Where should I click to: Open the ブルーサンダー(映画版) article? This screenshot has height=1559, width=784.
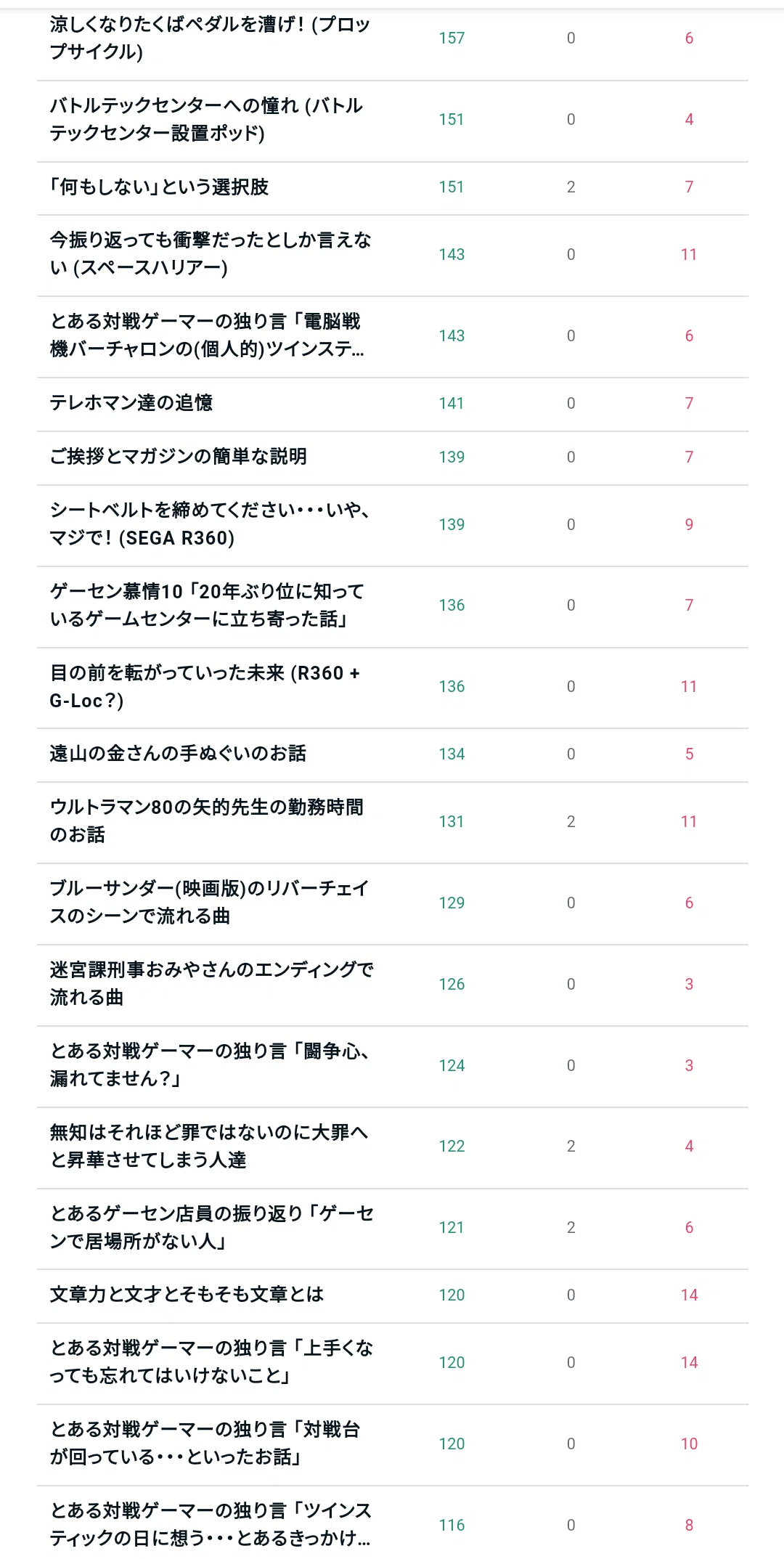(210, 903)
